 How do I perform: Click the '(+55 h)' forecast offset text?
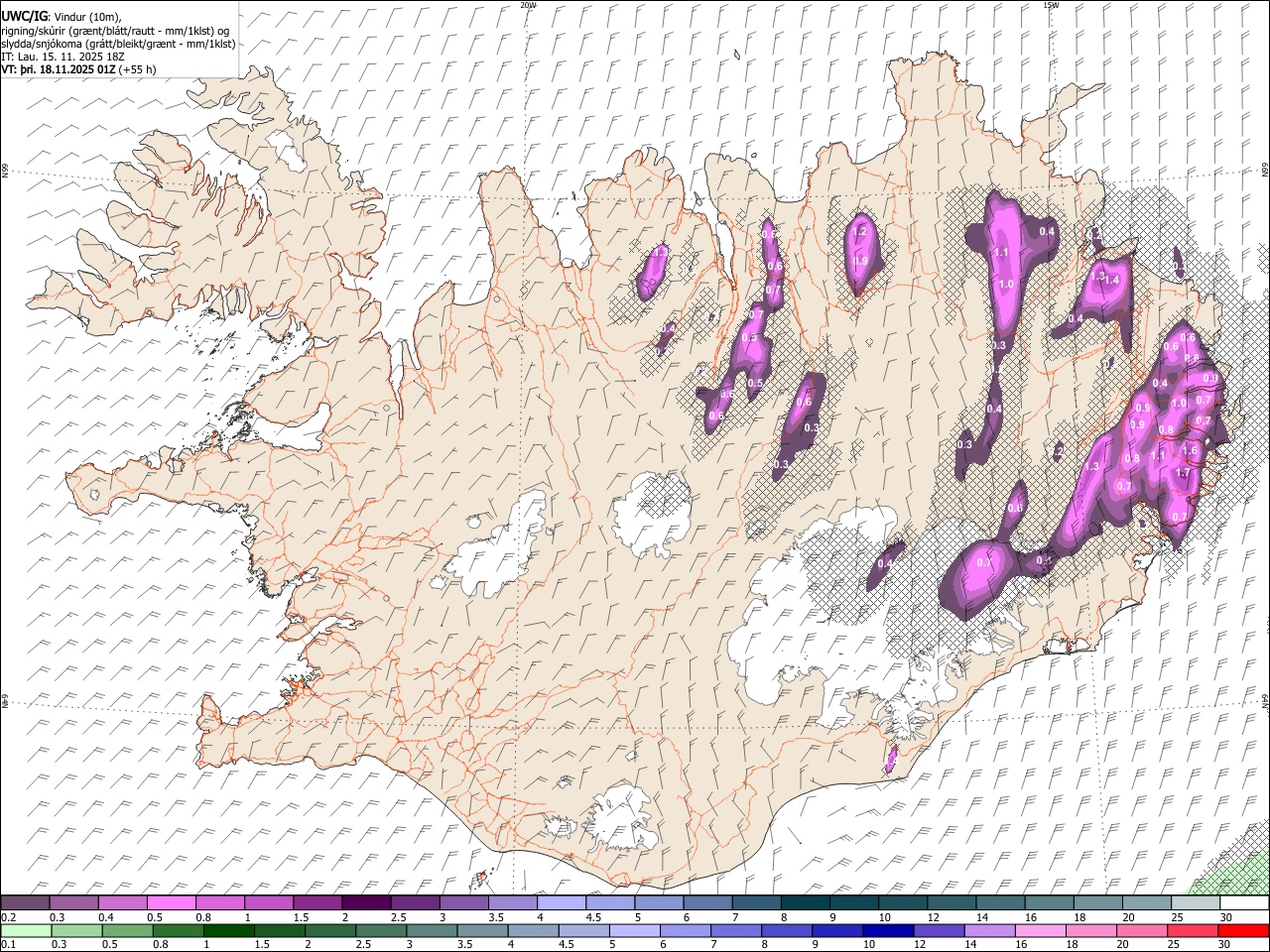point(137,69)
